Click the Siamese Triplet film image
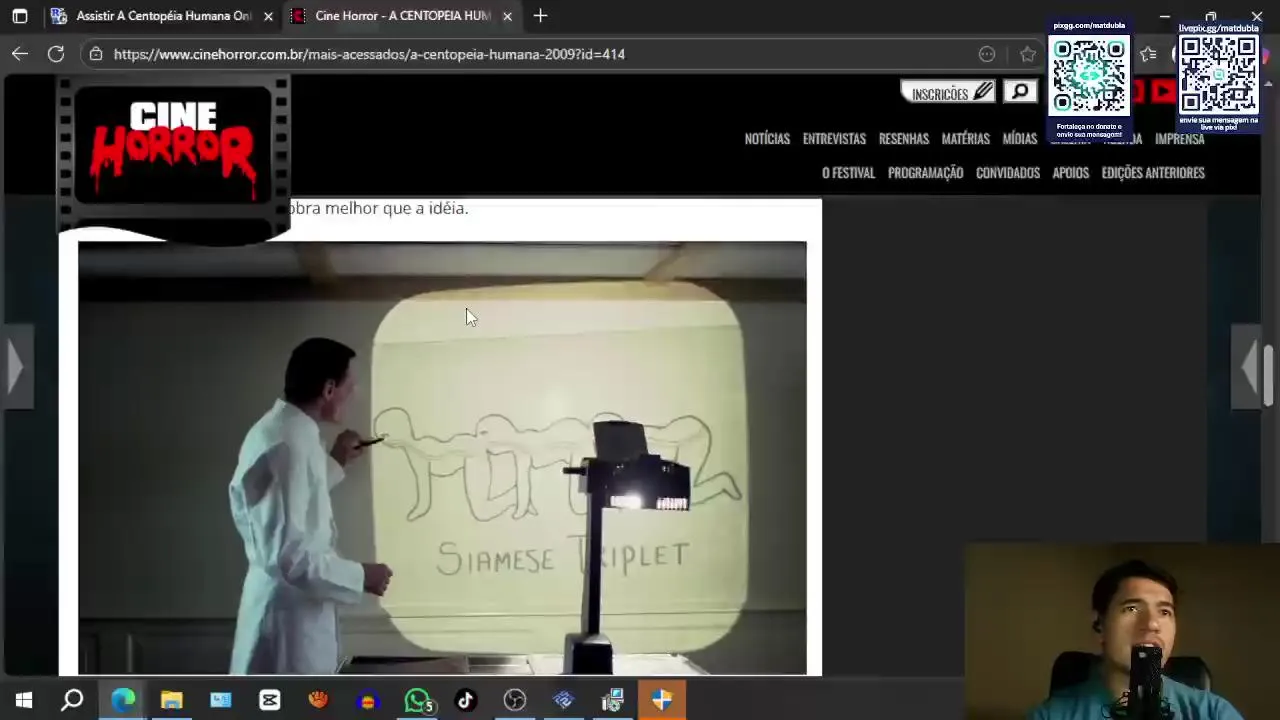The image size is (1280, 720). (442, 458)
